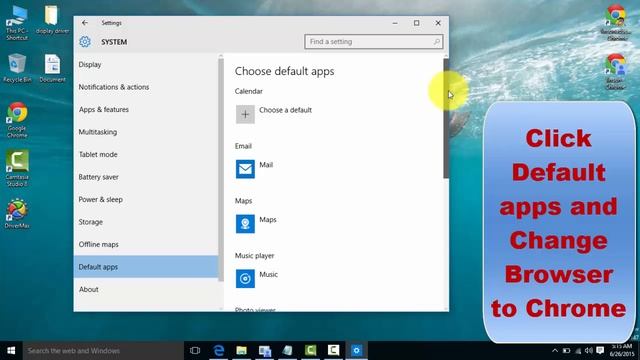
Task: Click the plus icon under Calendar
Action: pyautogui.click(x=245, y=114)
